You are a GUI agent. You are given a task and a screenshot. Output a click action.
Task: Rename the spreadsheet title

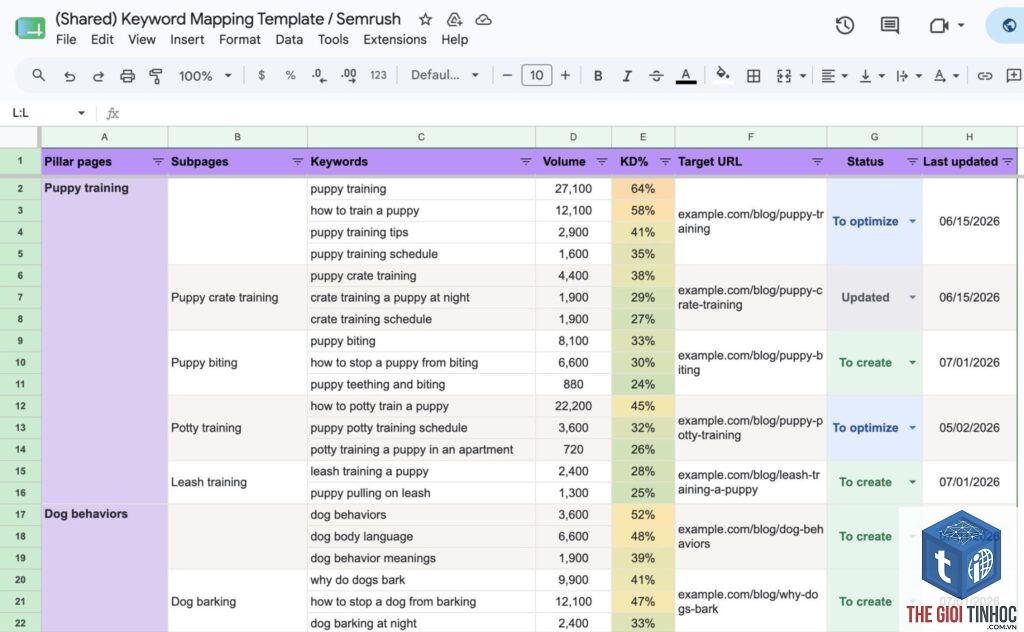(228, 19)
